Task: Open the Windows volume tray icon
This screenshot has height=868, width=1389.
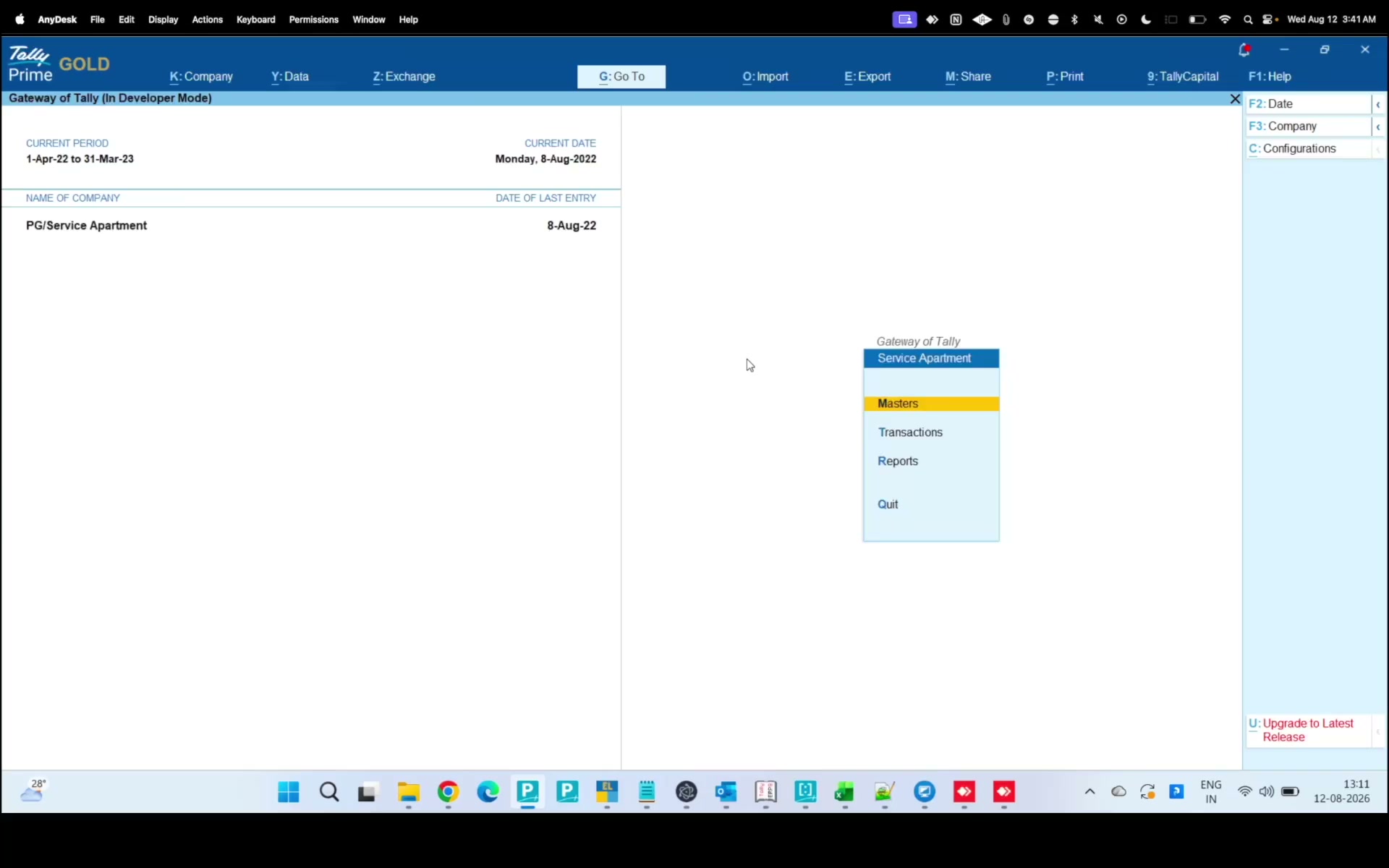Action: [x=1266, y=791]
